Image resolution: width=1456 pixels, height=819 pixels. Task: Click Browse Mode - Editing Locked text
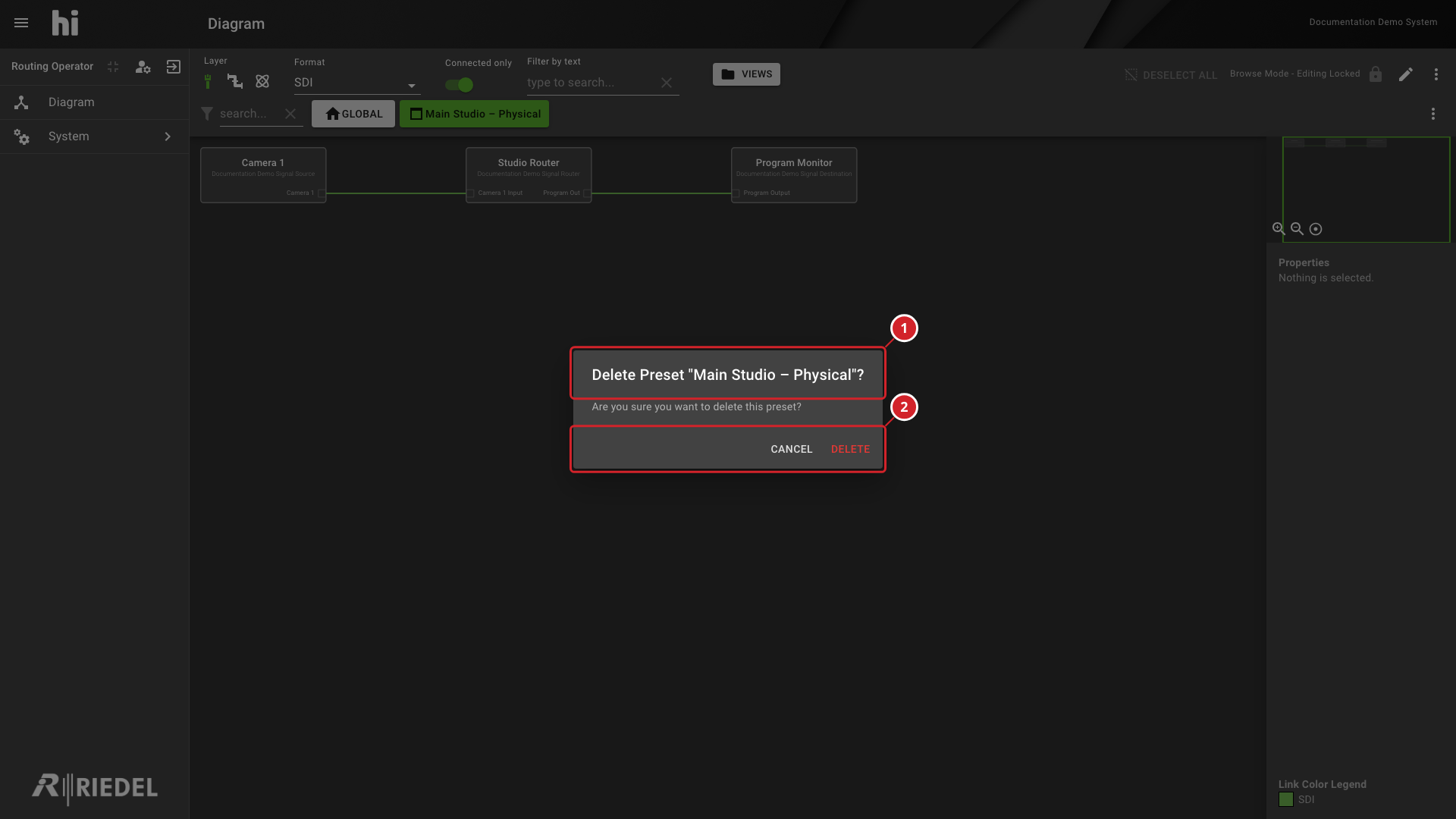[1295, 74]
